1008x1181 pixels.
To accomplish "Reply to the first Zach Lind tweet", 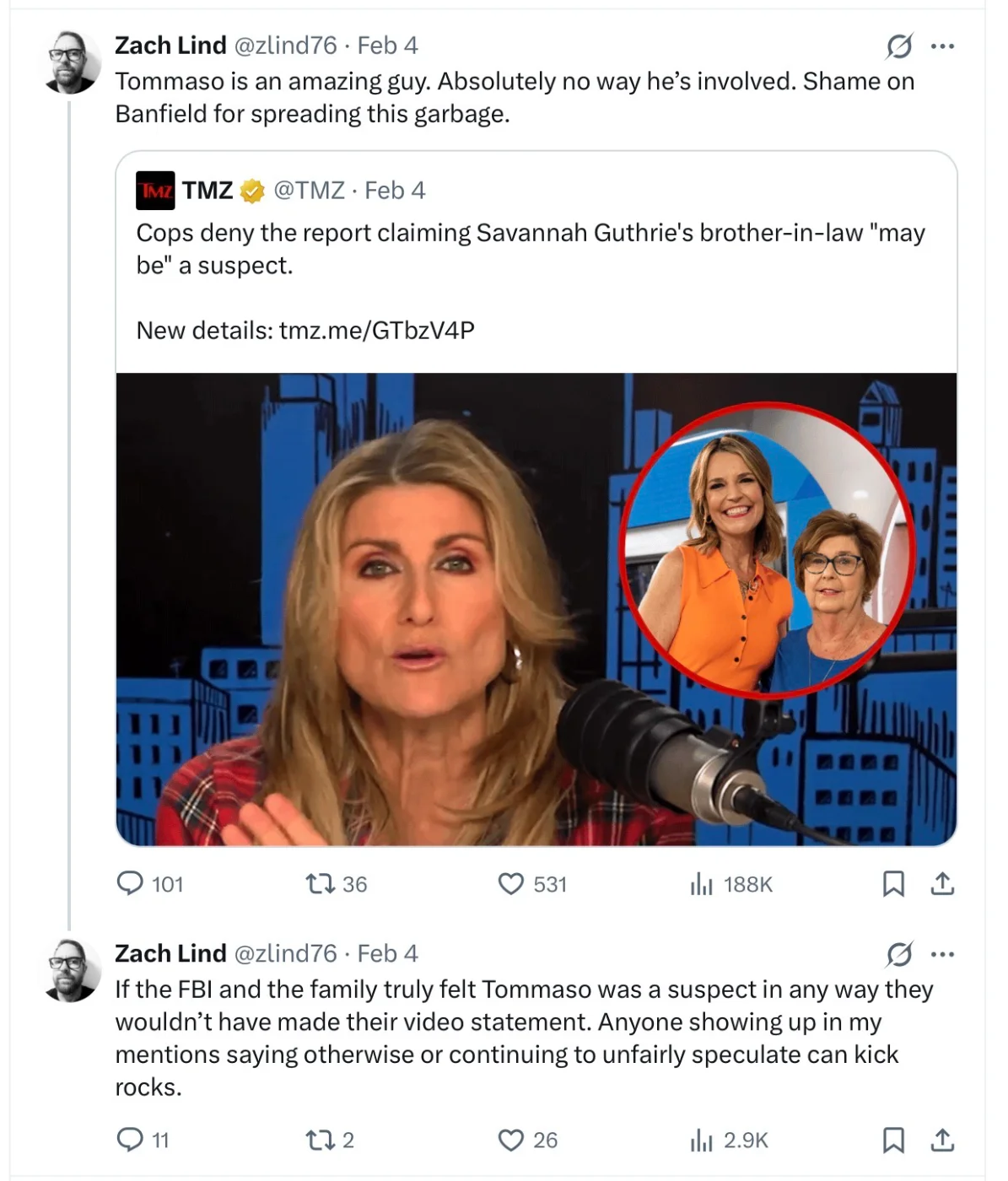I will [x=130, y=883].
